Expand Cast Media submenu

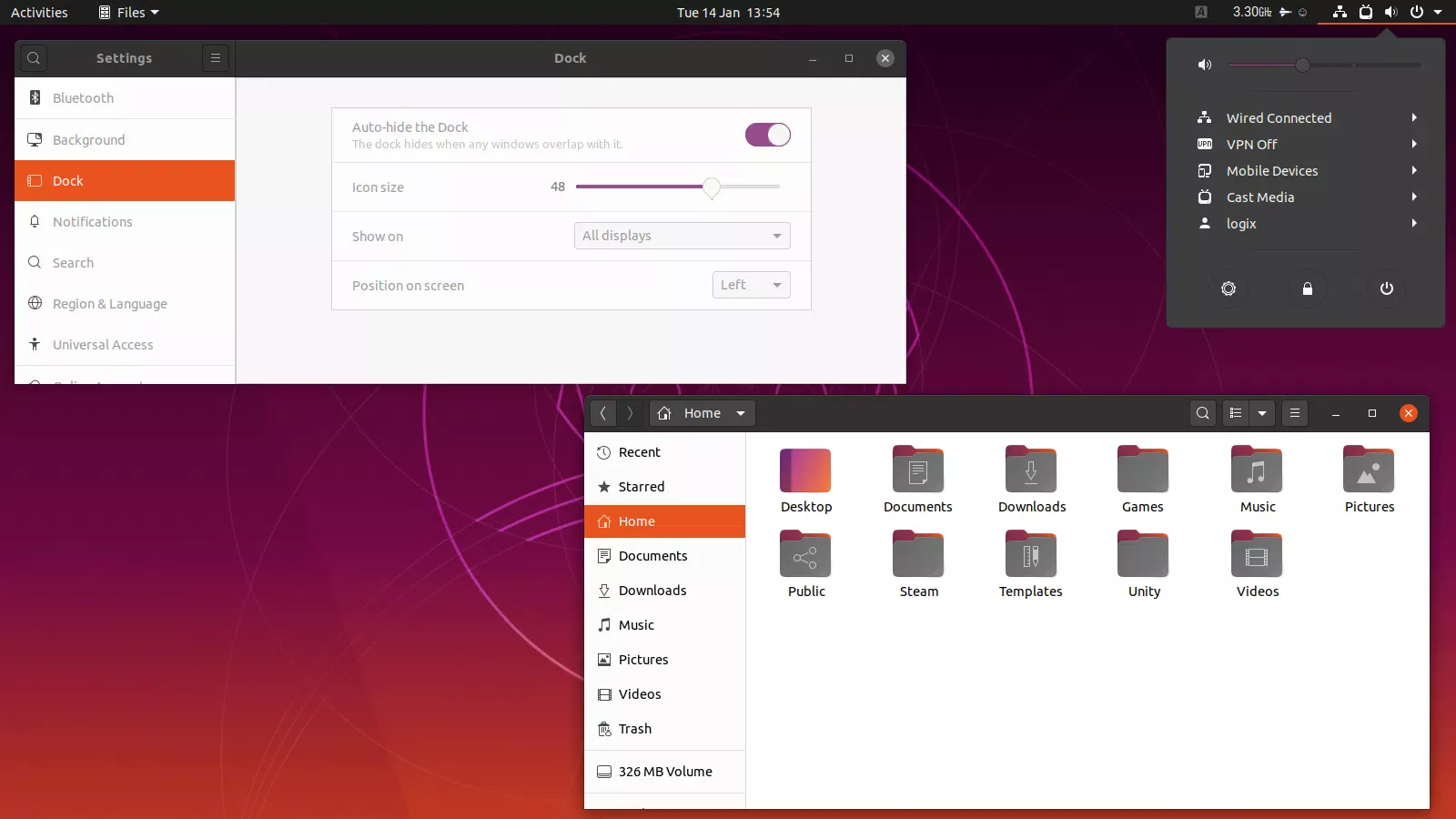click(x=1307, y=197)
